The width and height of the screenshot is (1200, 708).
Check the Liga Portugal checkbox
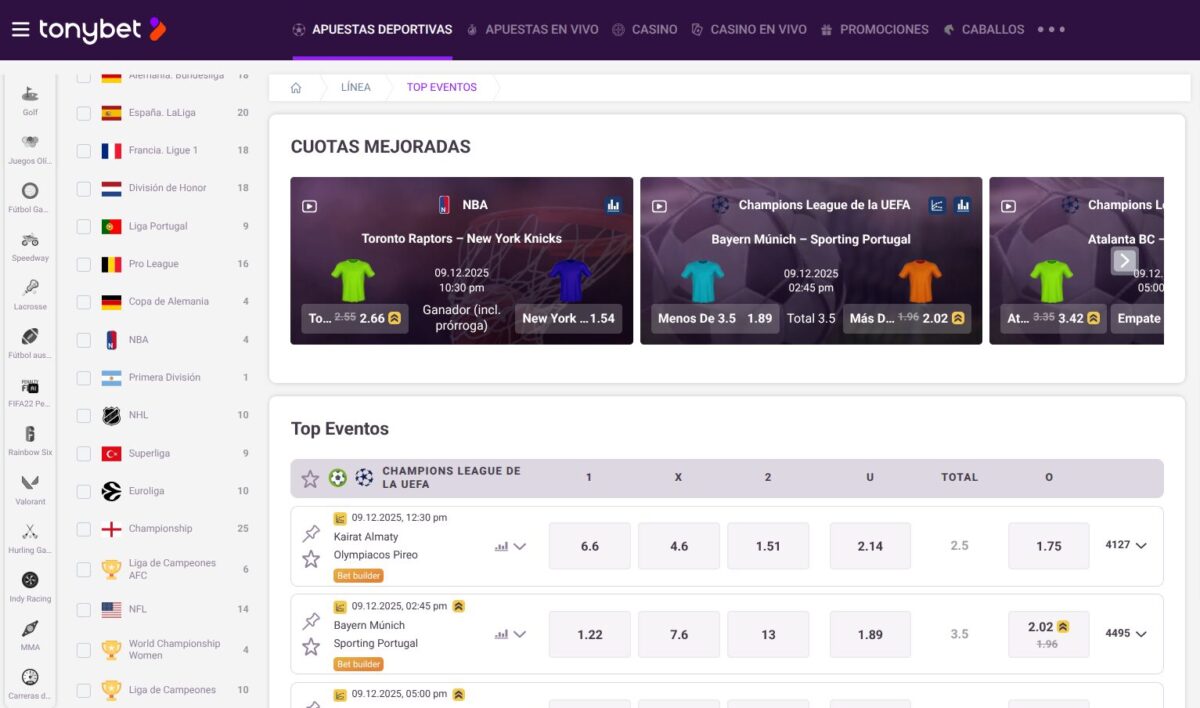pos(84,227)
